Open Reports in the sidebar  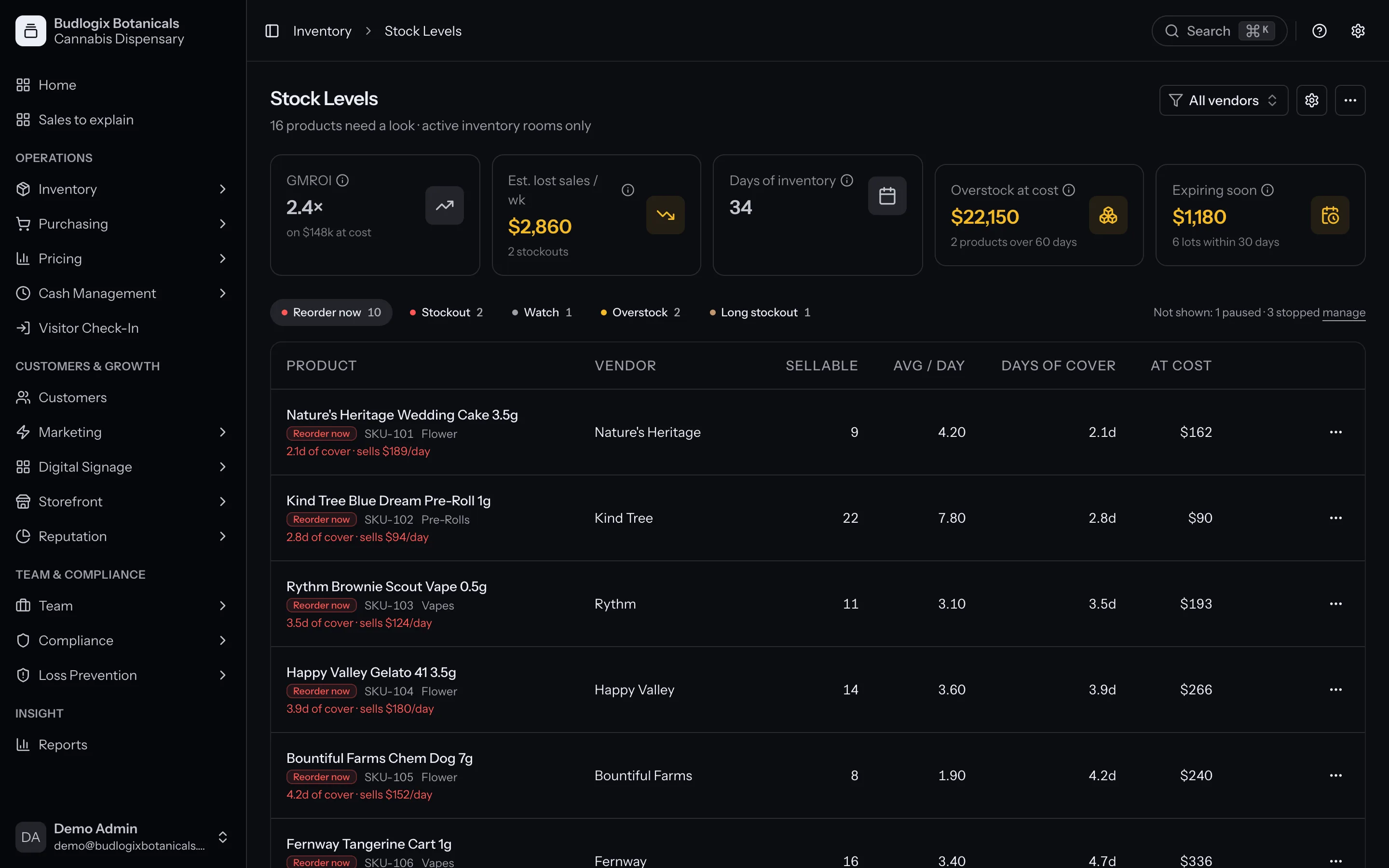(123, 745)
